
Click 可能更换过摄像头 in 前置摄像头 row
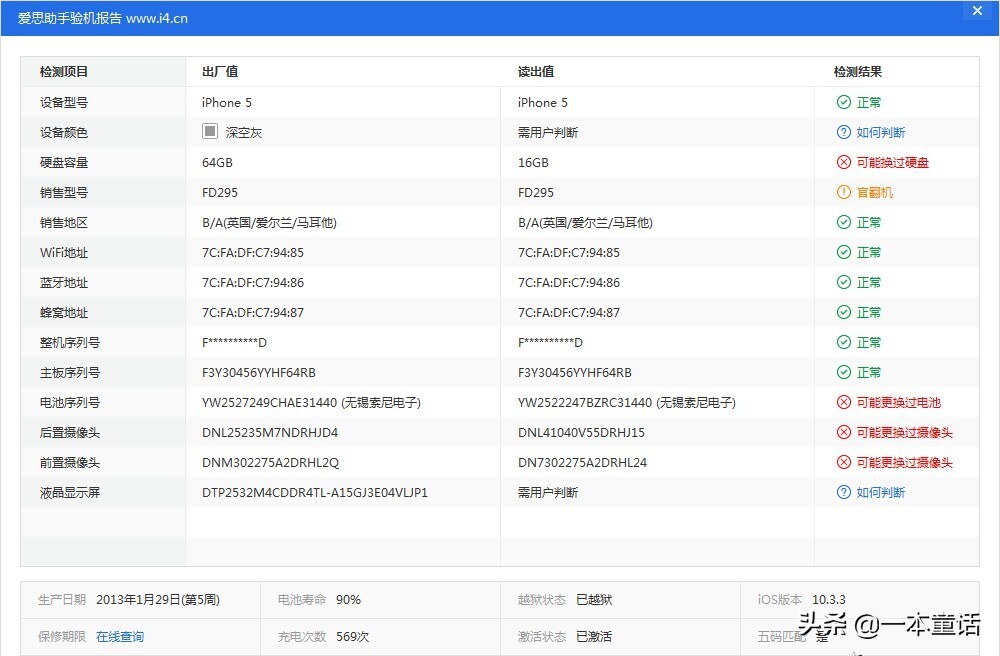[904, 462]
